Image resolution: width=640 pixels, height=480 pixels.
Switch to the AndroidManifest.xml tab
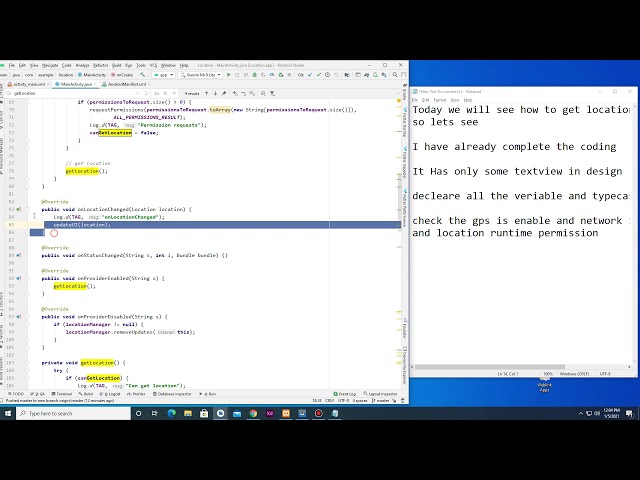[x=127, y=84]
